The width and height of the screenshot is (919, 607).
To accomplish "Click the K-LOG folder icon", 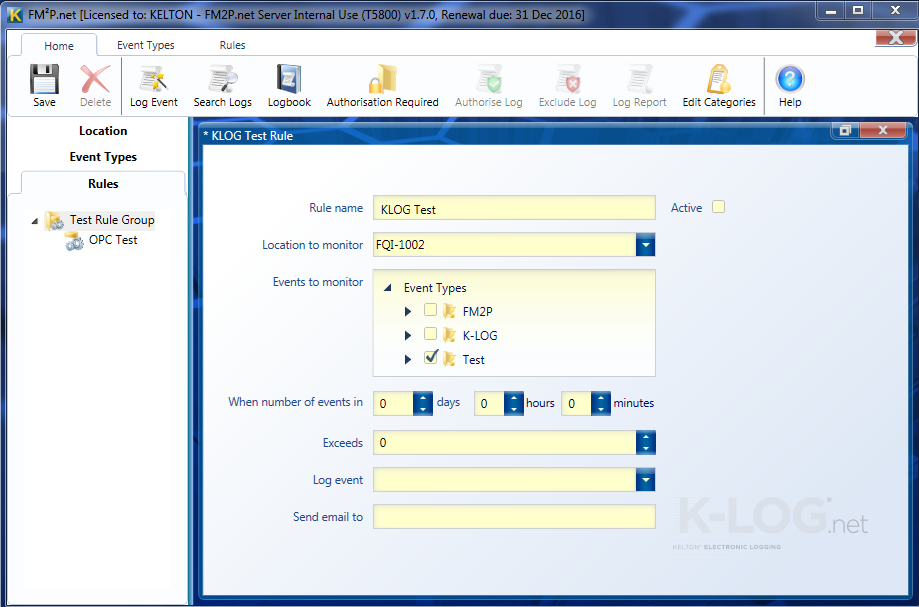I will pos(450,335).
